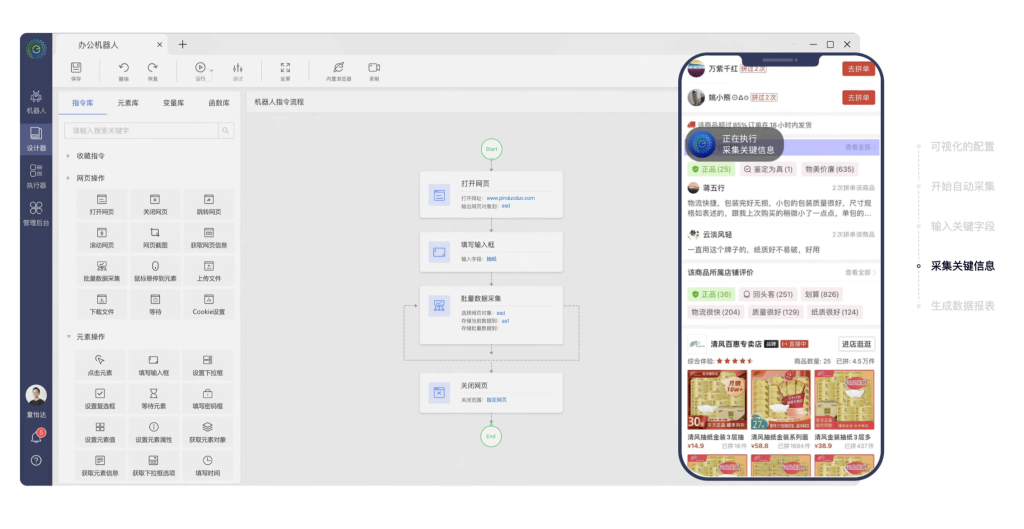The width and height of the screenshot is (1024, 529).
Task: Start recording with the 录制 icon
Action: (373, 68)
